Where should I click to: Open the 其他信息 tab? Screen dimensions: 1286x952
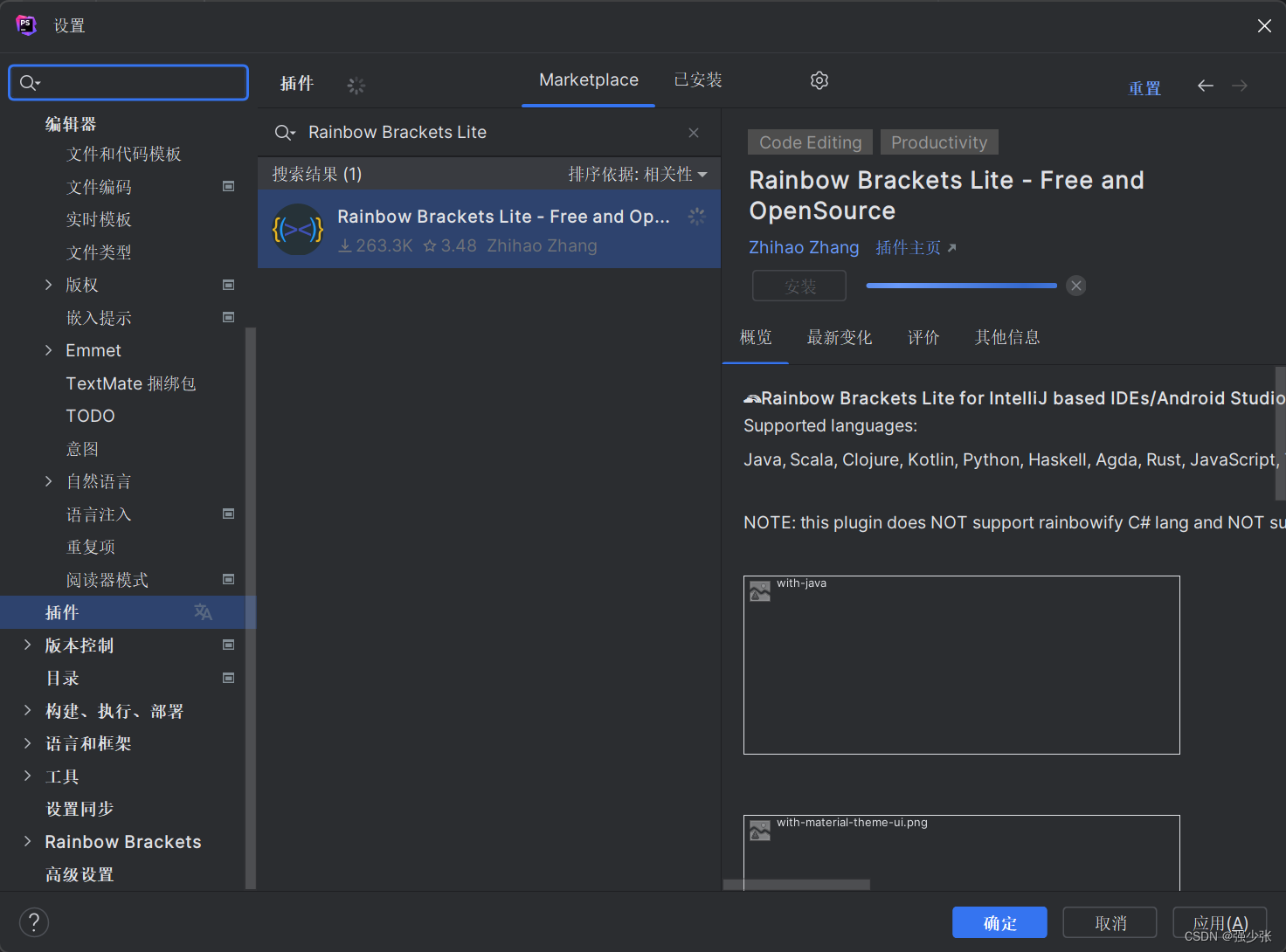(x=1007, y=338)
